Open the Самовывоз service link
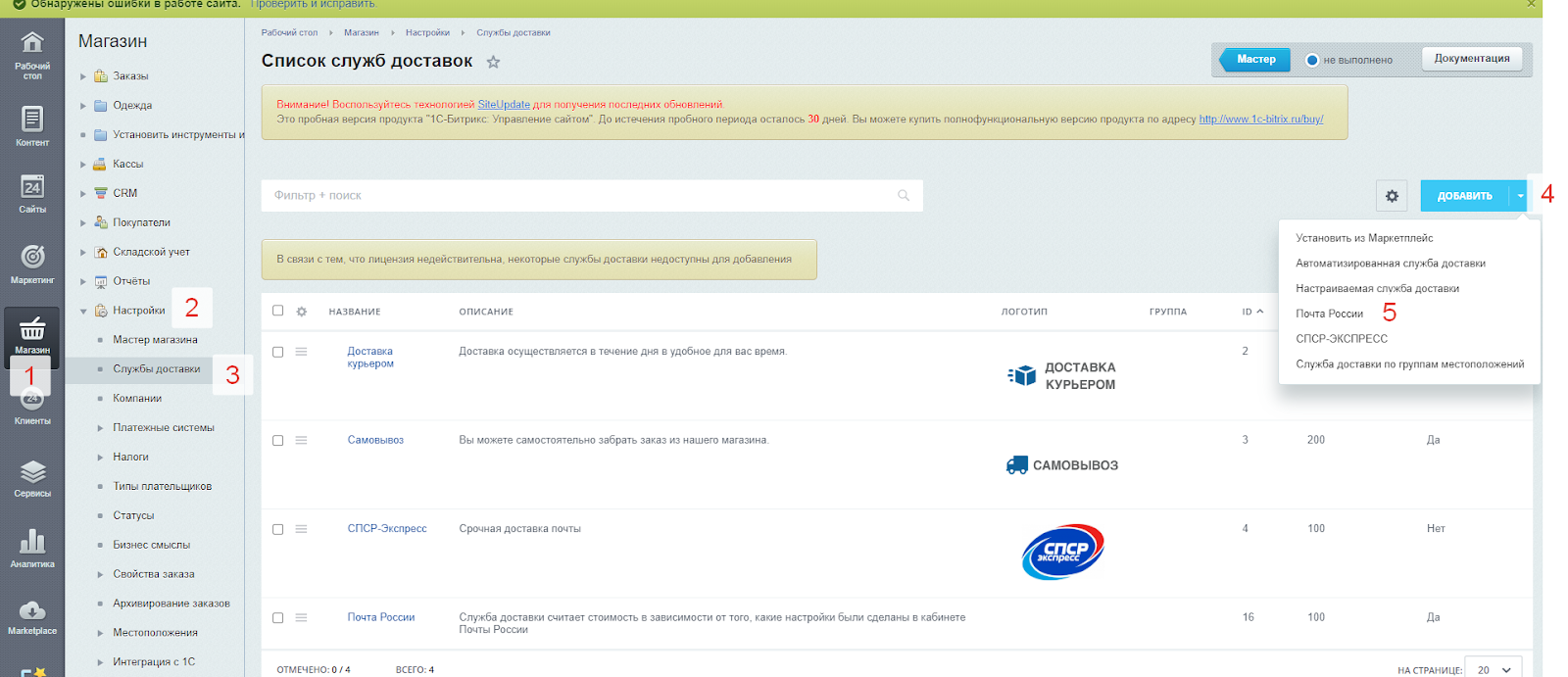The width and height of the screenshot is (1568, 677). tap(375, 440)
